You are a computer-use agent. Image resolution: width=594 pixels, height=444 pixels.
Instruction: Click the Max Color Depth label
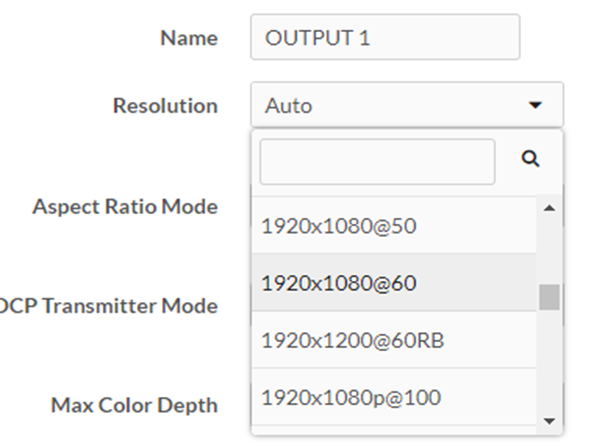134,405
